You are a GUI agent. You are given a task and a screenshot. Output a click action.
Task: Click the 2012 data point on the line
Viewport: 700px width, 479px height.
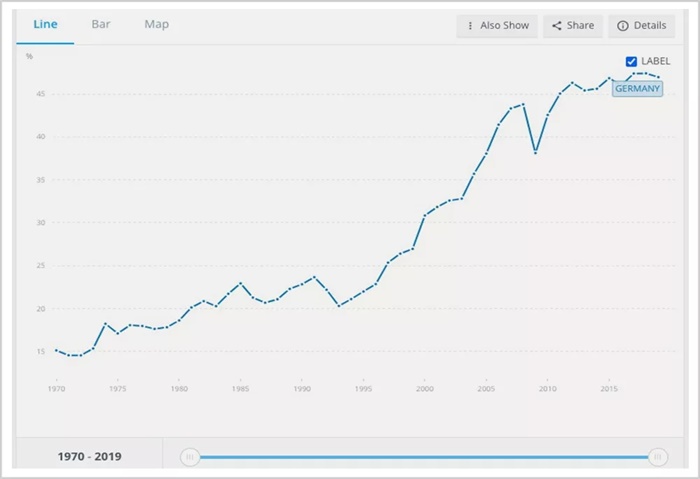(x=572, y=83)
